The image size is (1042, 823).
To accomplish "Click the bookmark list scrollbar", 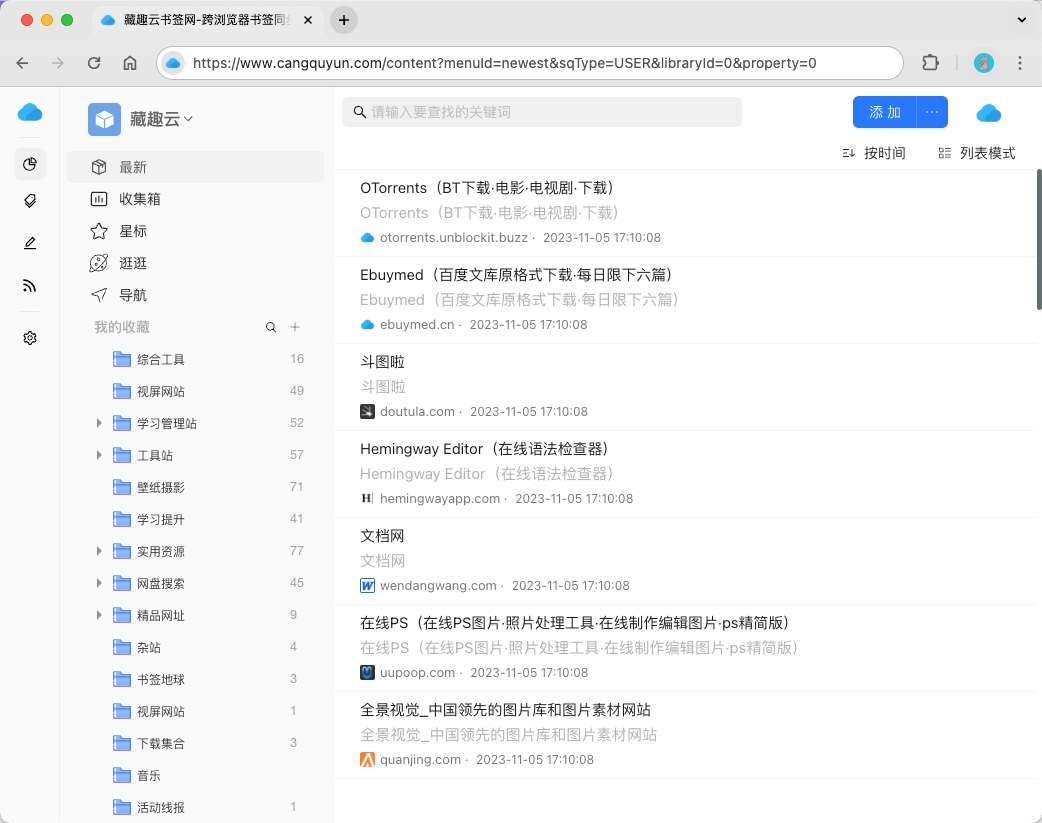I will coord(1039,239).
